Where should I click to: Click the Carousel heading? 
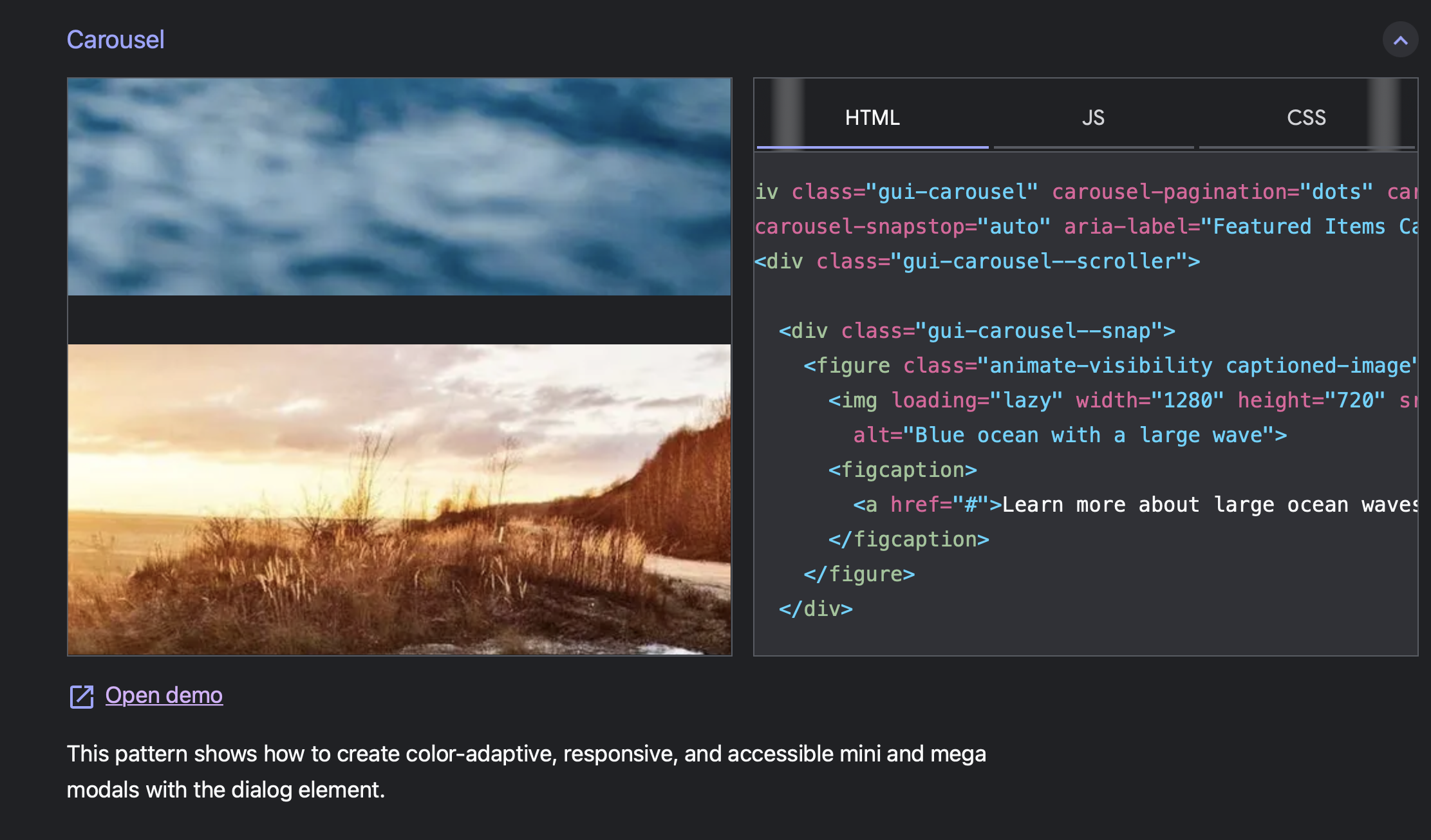click(x=116, y=40)
